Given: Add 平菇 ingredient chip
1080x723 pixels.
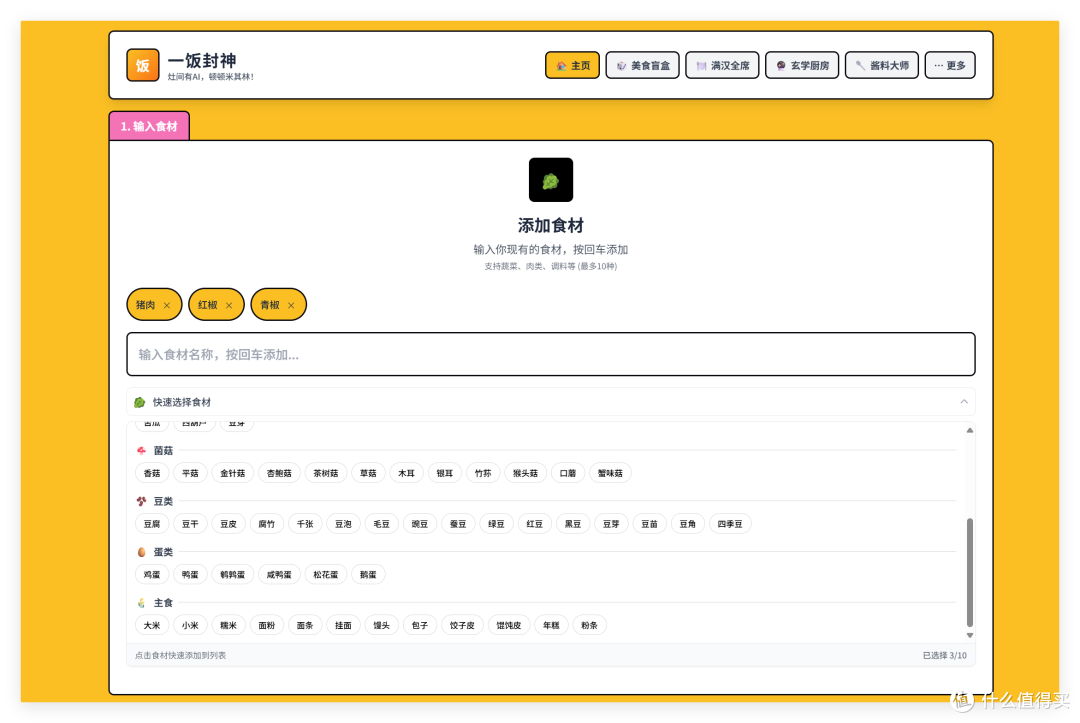Looking at the screenshot, I should 190,473.
